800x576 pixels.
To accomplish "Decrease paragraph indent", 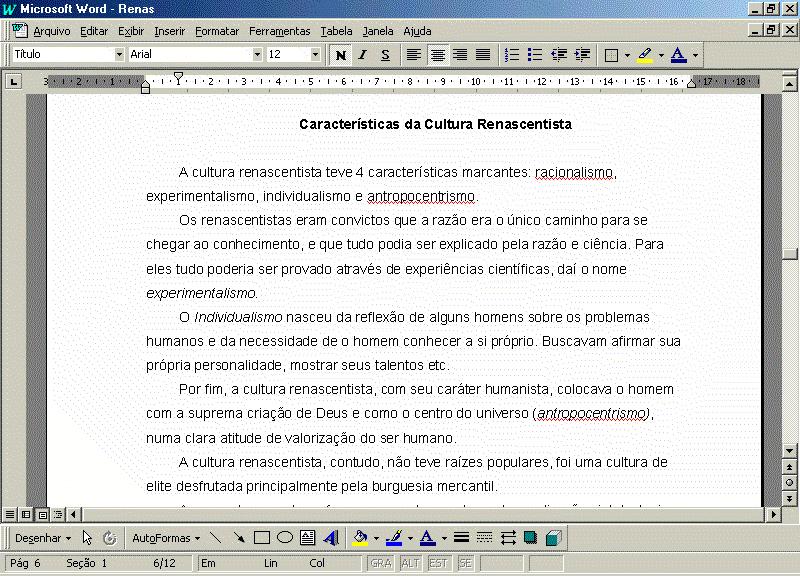I will click(559, 55).
